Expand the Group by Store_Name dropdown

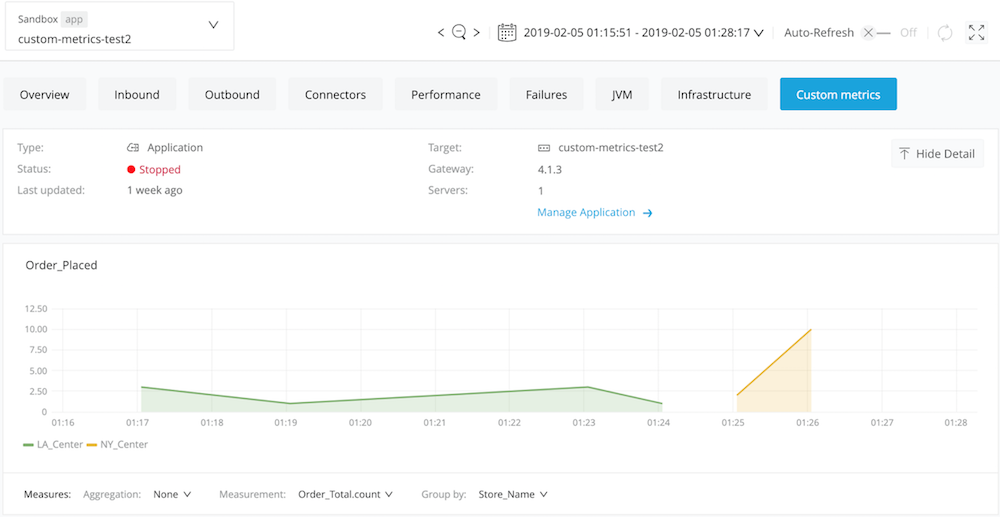point(513,494)
